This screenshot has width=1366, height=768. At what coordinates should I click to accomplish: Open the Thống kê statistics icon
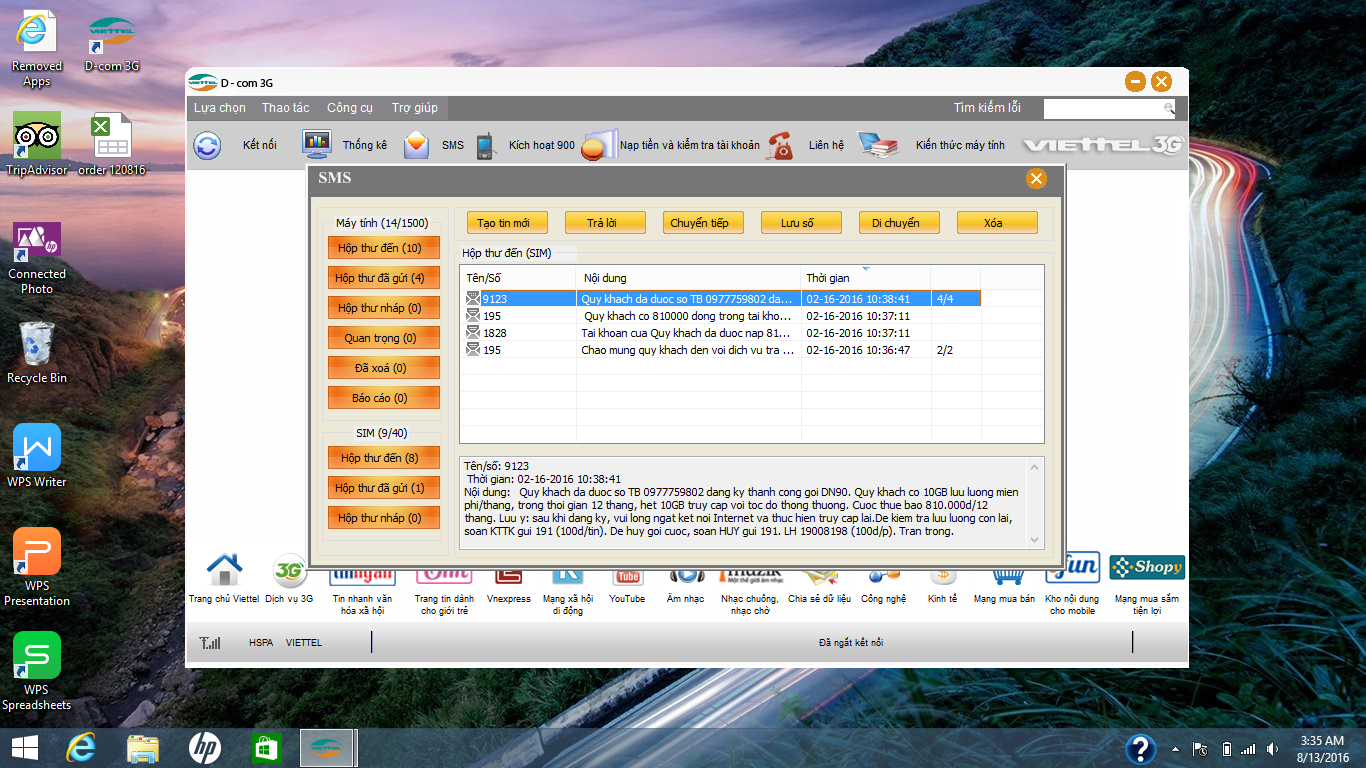(317, 146)
